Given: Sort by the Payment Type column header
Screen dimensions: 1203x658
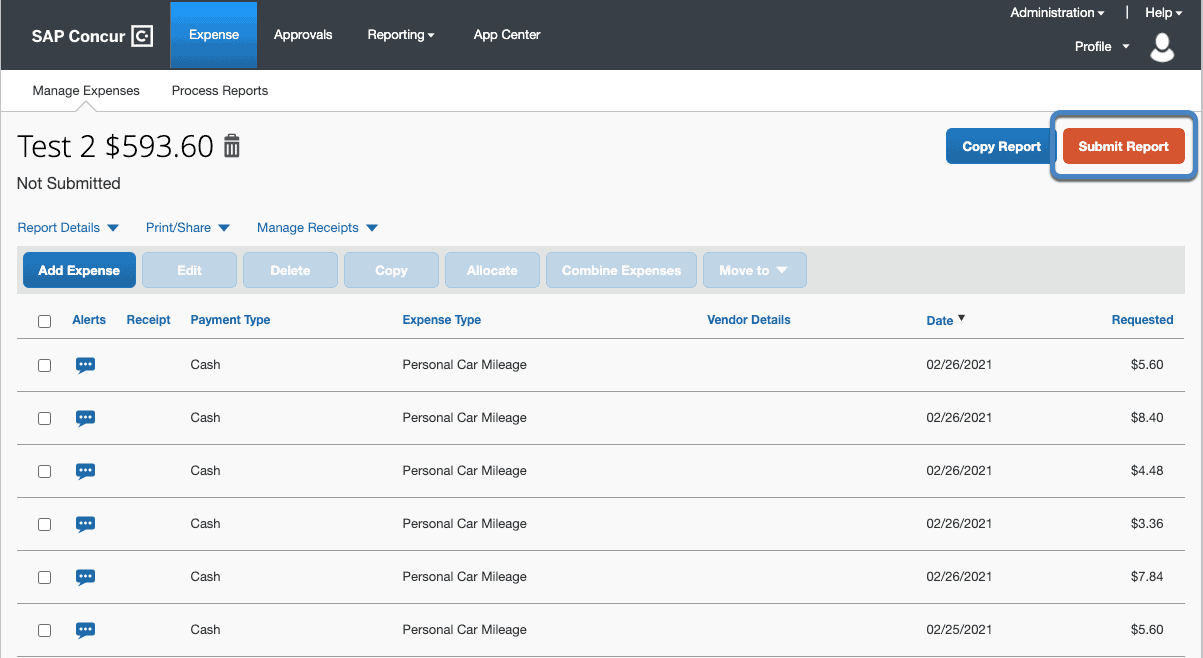Looking at the screenshot, I should [230, 320].
